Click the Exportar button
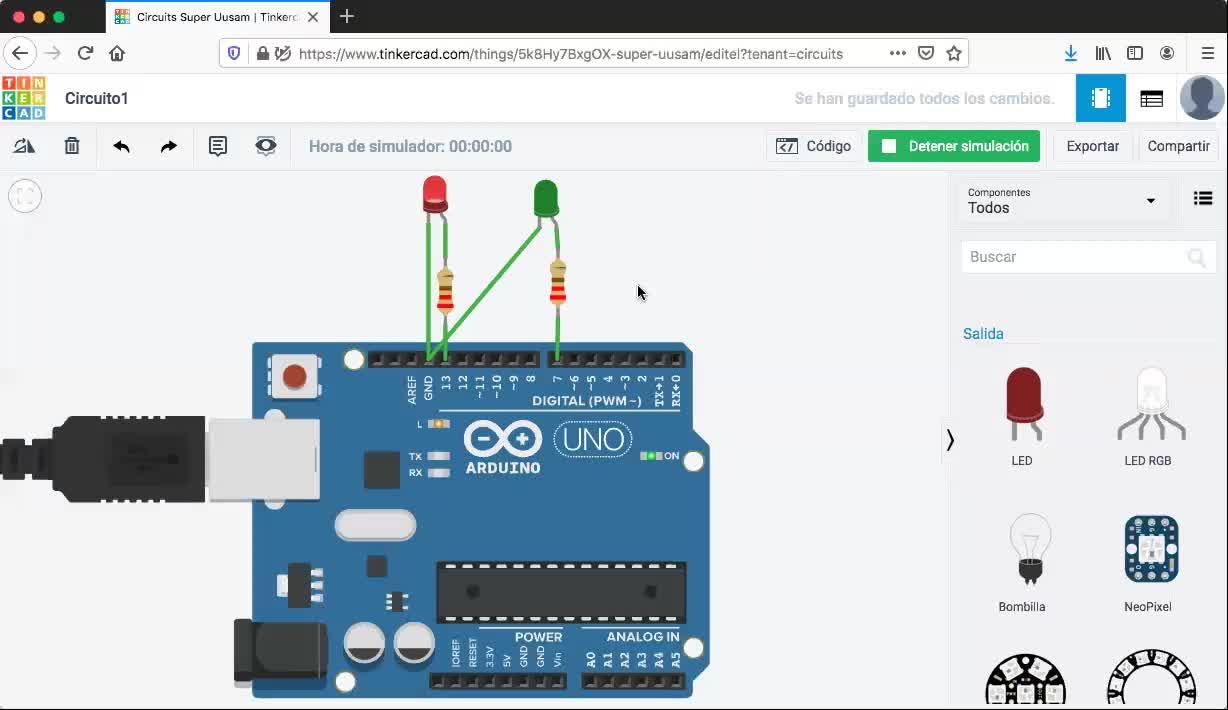Viewport: 1228px width, 710px height. click(x=1093, y=146)
